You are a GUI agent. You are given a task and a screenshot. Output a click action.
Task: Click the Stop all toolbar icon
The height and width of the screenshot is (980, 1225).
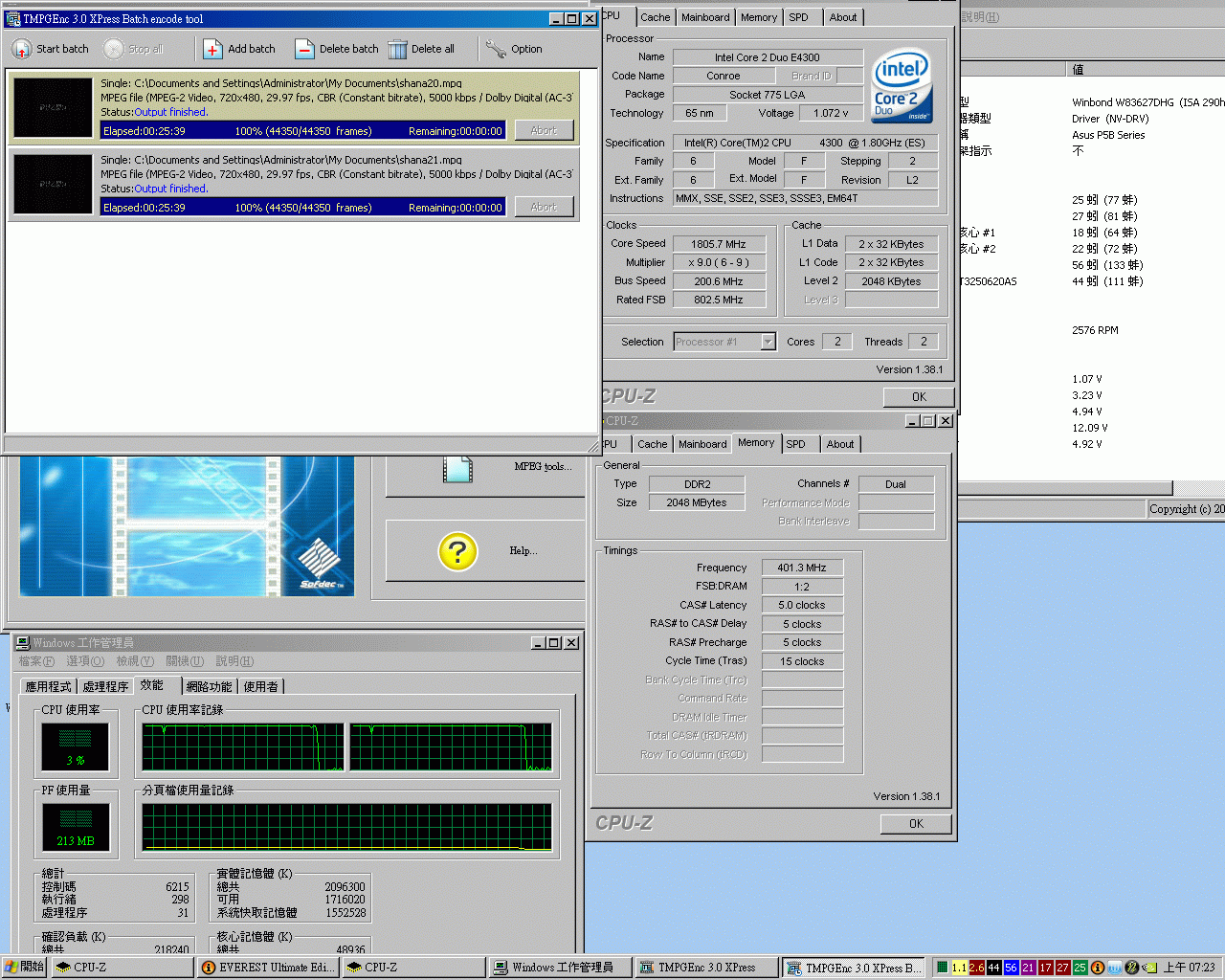coord(114,49)
